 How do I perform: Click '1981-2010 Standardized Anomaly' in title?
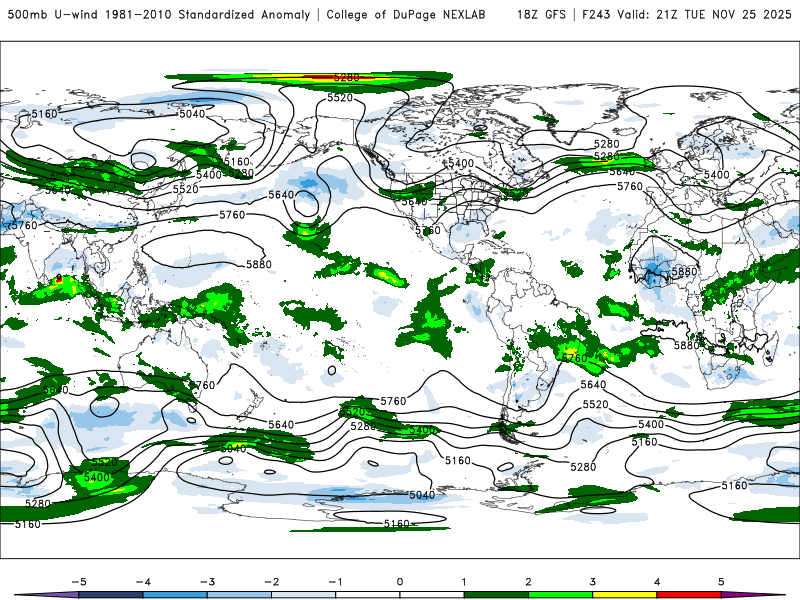click(x=207, y=15)
